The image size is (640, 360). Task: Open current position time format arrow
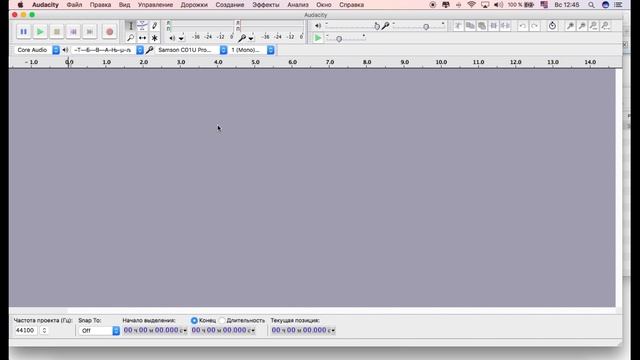pos(333,331)
